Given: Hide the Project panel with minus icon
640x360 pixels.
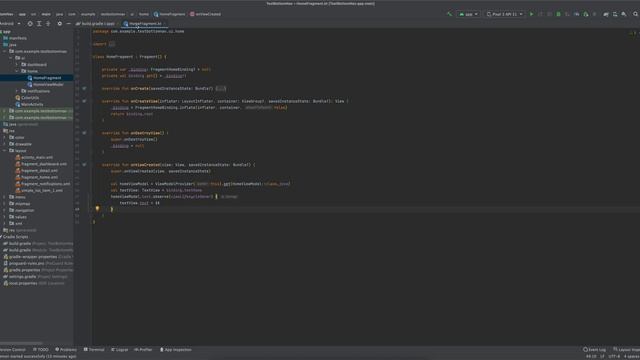Looking at the screenshot, I should 68,24.
